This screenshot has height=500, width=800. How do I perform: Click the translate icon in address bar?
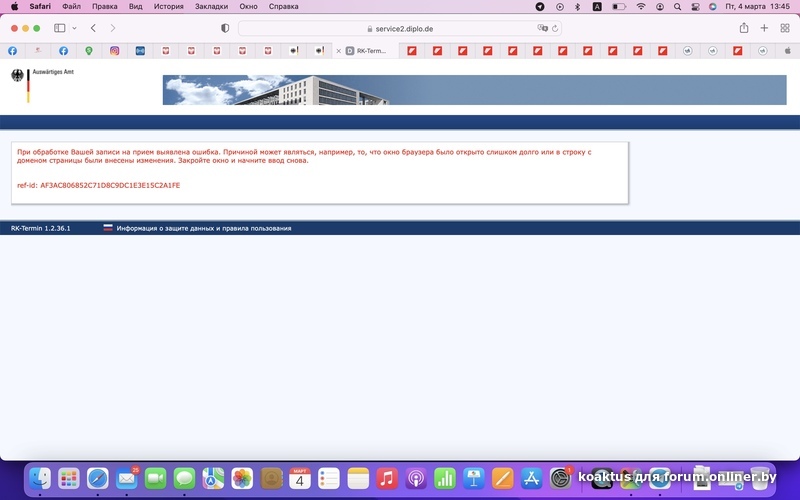tap(542, 28)
